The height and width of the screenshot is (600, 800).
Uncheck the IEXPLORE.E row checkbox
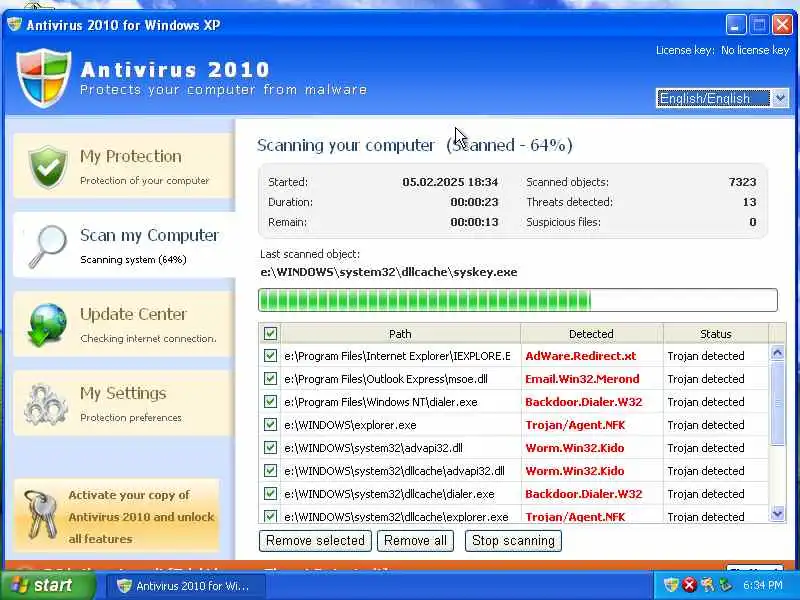pos(270,356)
